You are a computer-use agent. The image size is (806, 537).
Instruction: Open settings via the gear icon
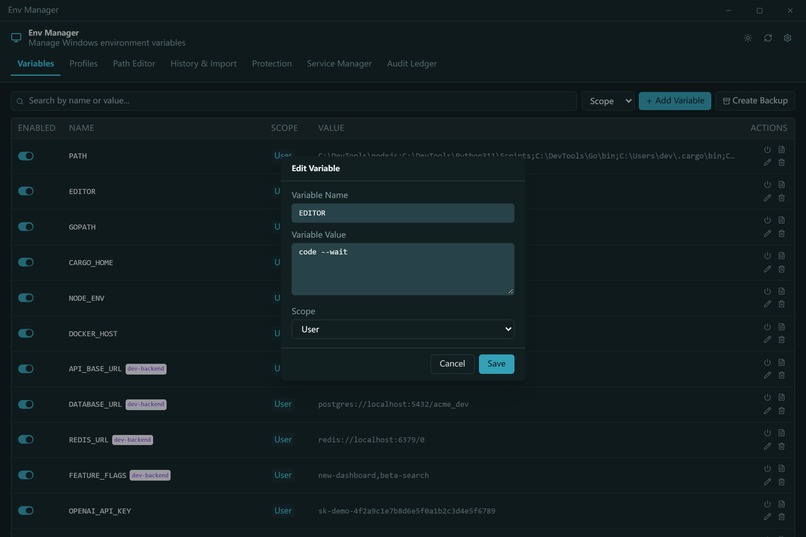tap(787, 38)
